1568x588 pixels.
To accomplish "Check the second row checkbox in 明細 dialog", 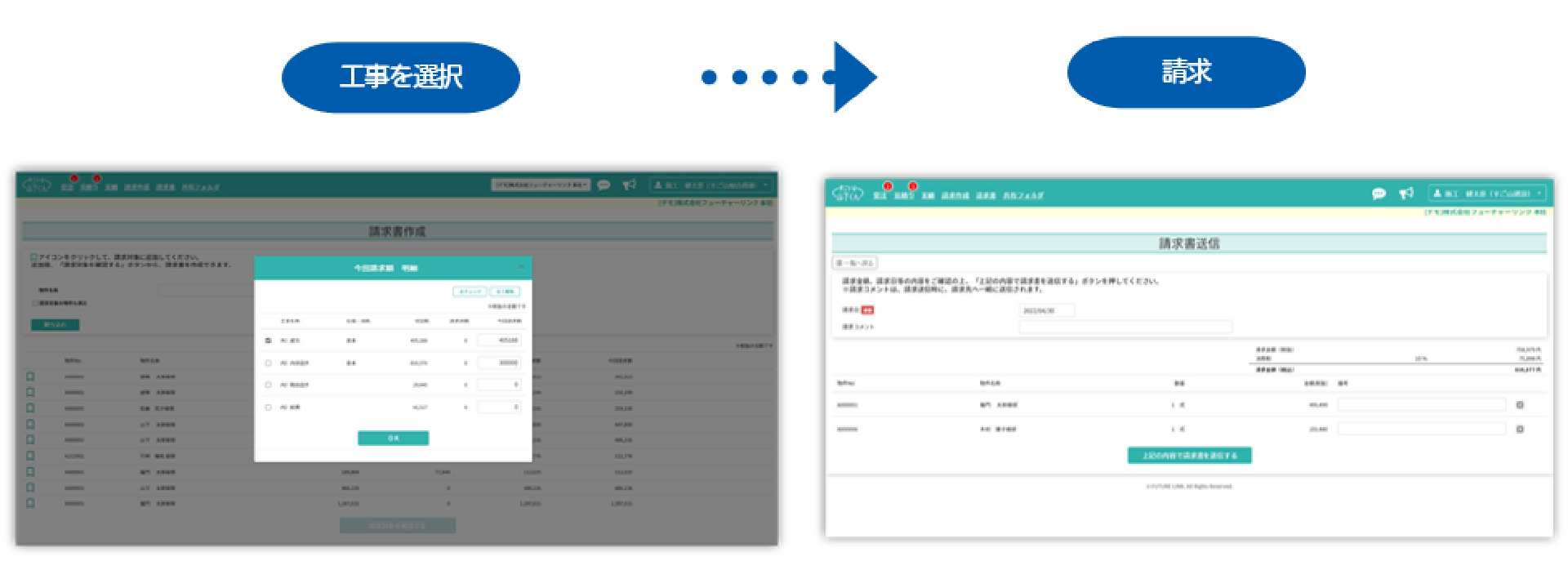I will click(x=268, y=363).
